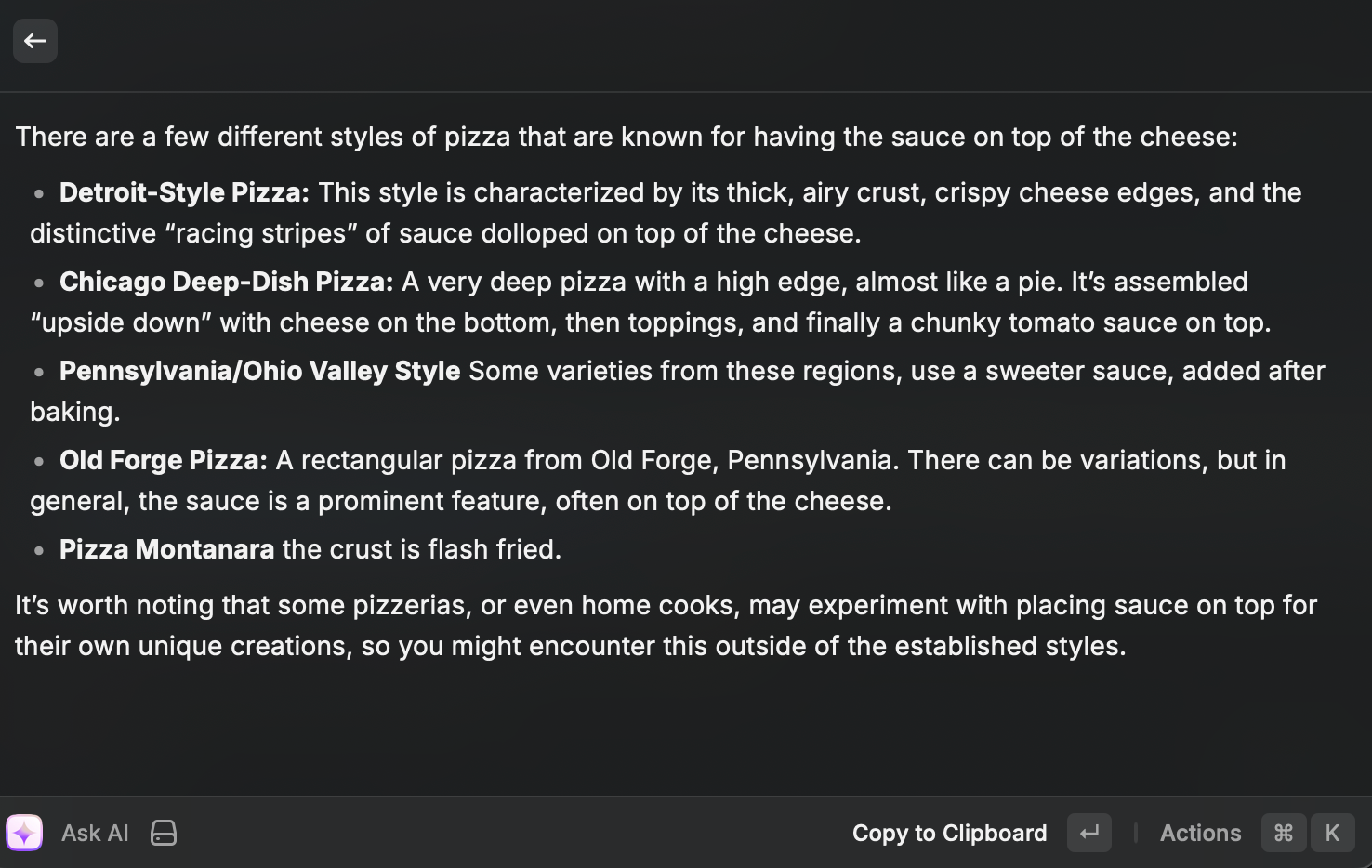The height and width of the screenshot is (868, 1372).
Task: Click the Command key symbol
Action: (1283, 833)
